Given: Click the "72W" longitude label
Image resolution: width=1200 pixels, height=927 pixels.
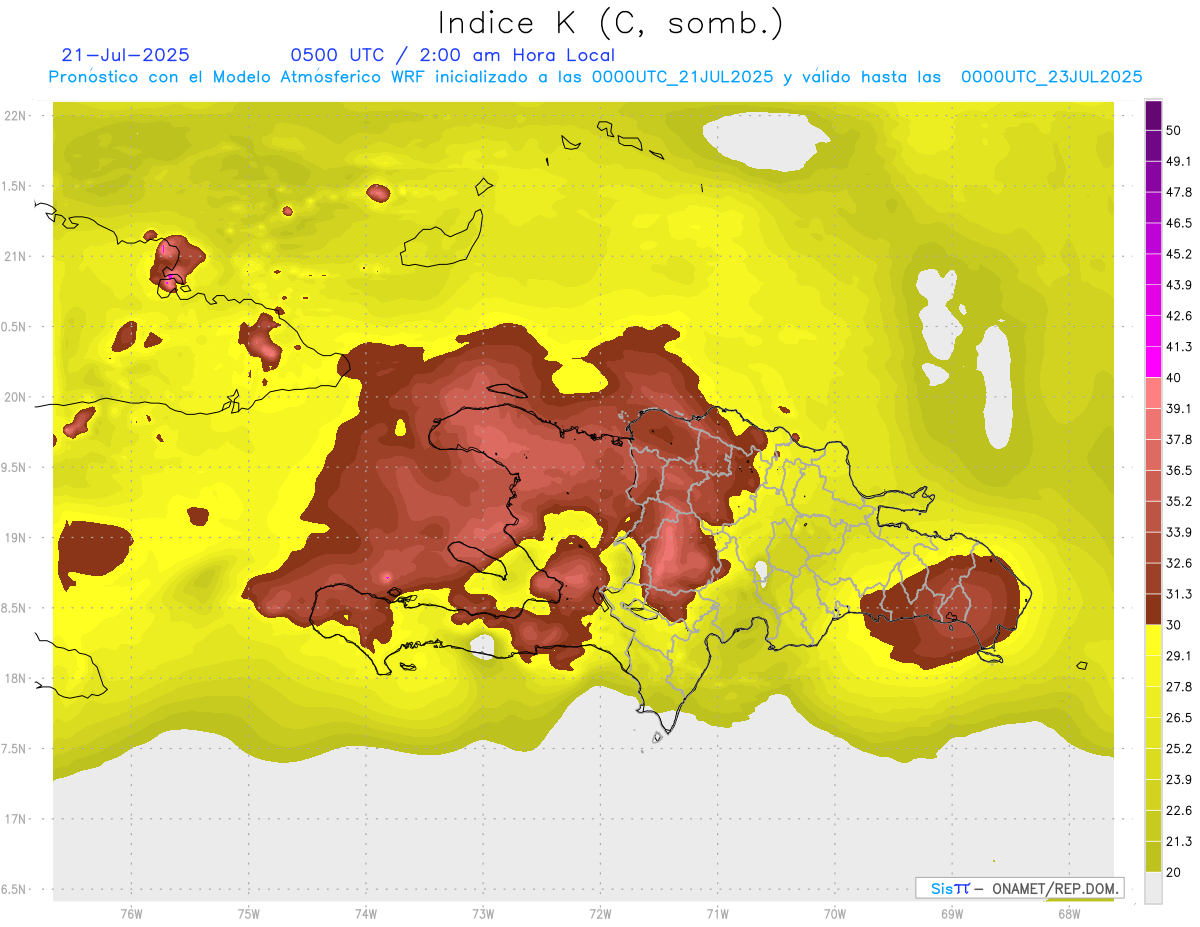Looking at the screenshot, I should point(600,913).
